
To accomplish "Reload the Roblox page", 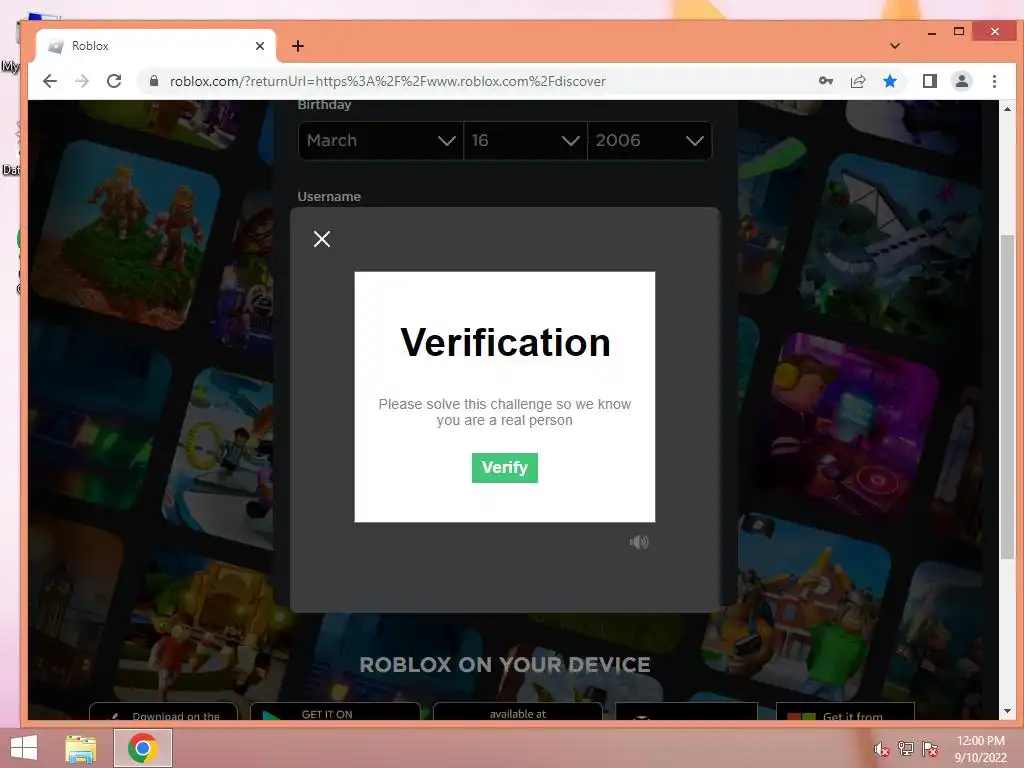I will click(x=114, y=81).
